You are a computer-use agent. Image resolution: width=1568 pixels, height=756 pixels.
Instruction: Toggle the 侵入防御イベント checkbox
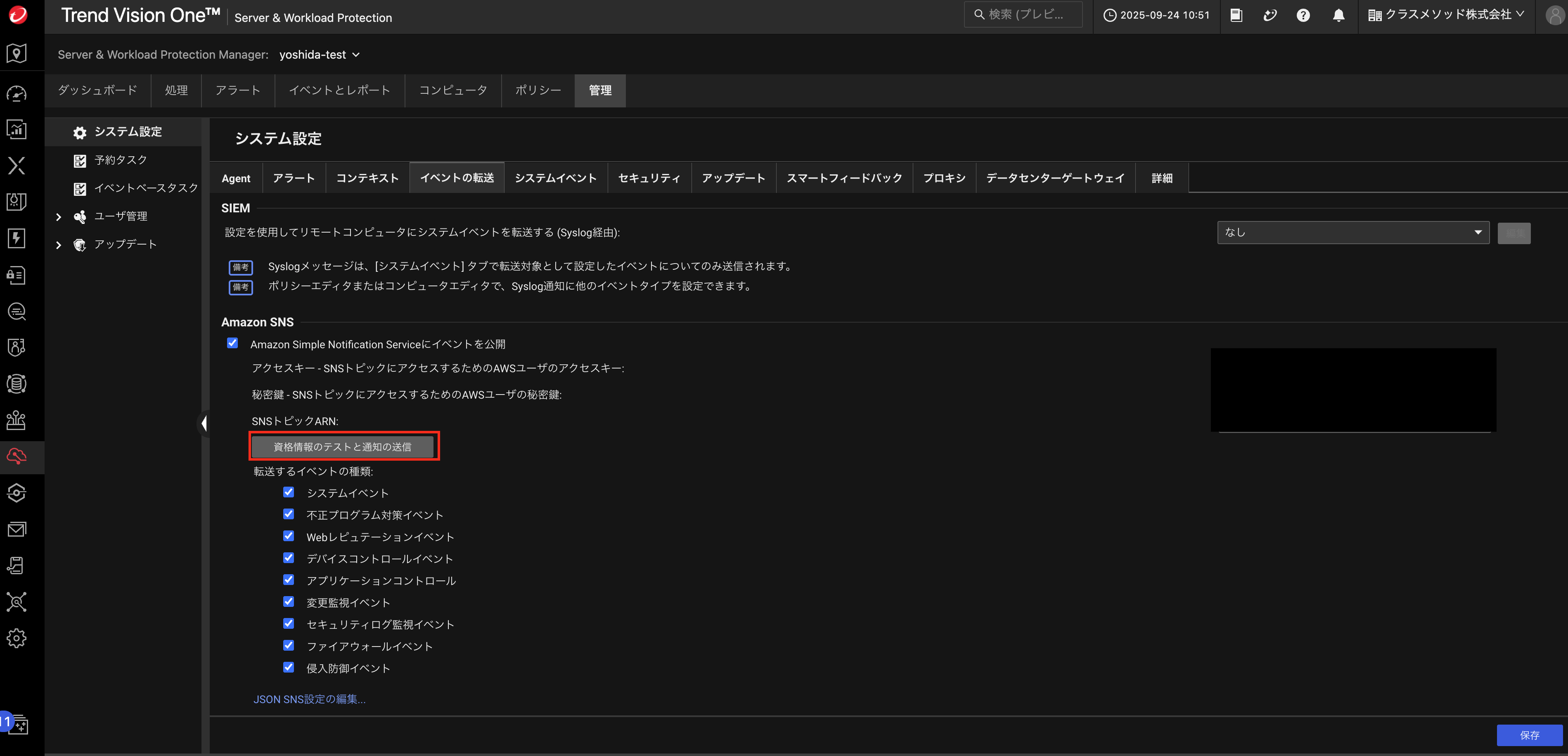point(289,668)
